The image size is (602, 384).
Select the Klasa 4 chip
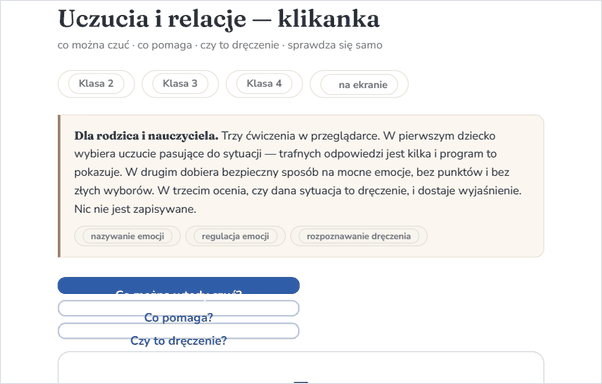click(x=264, y=84)
